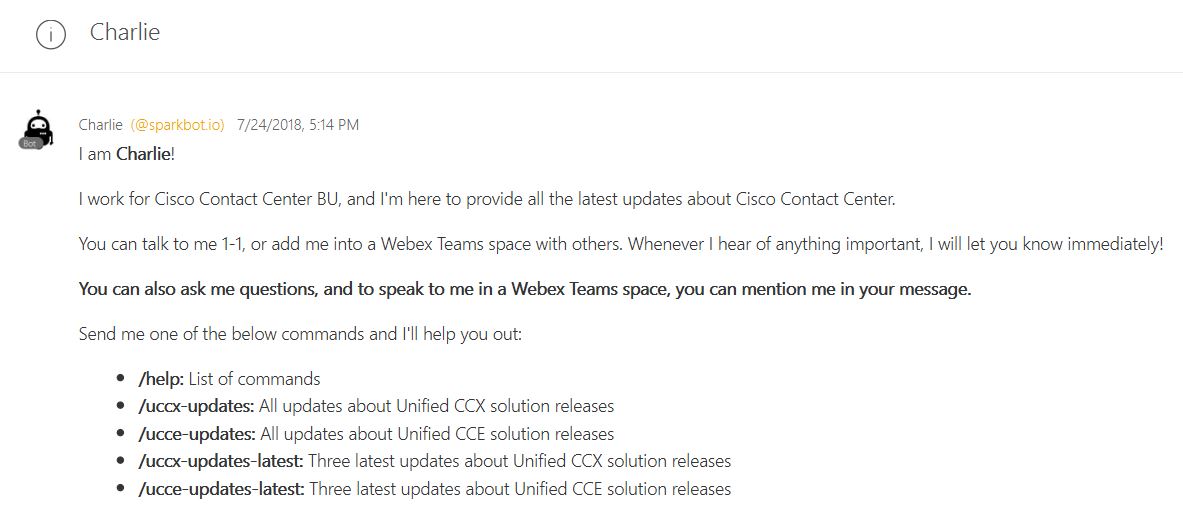Click the 7/24/2018, 5:14 PM timestamp
Viewport: 1183px width, 508px height.
pos(298,125)
